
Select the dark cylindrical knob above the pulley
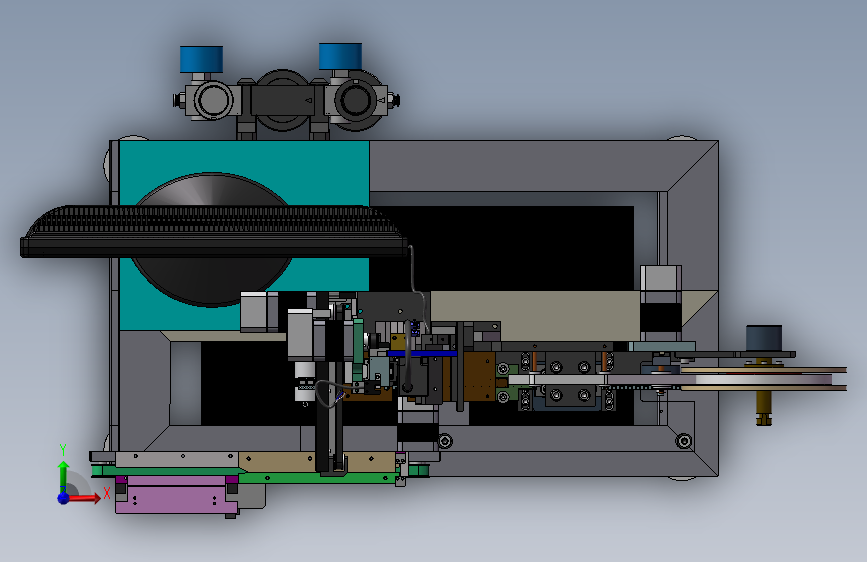(764, 338)
